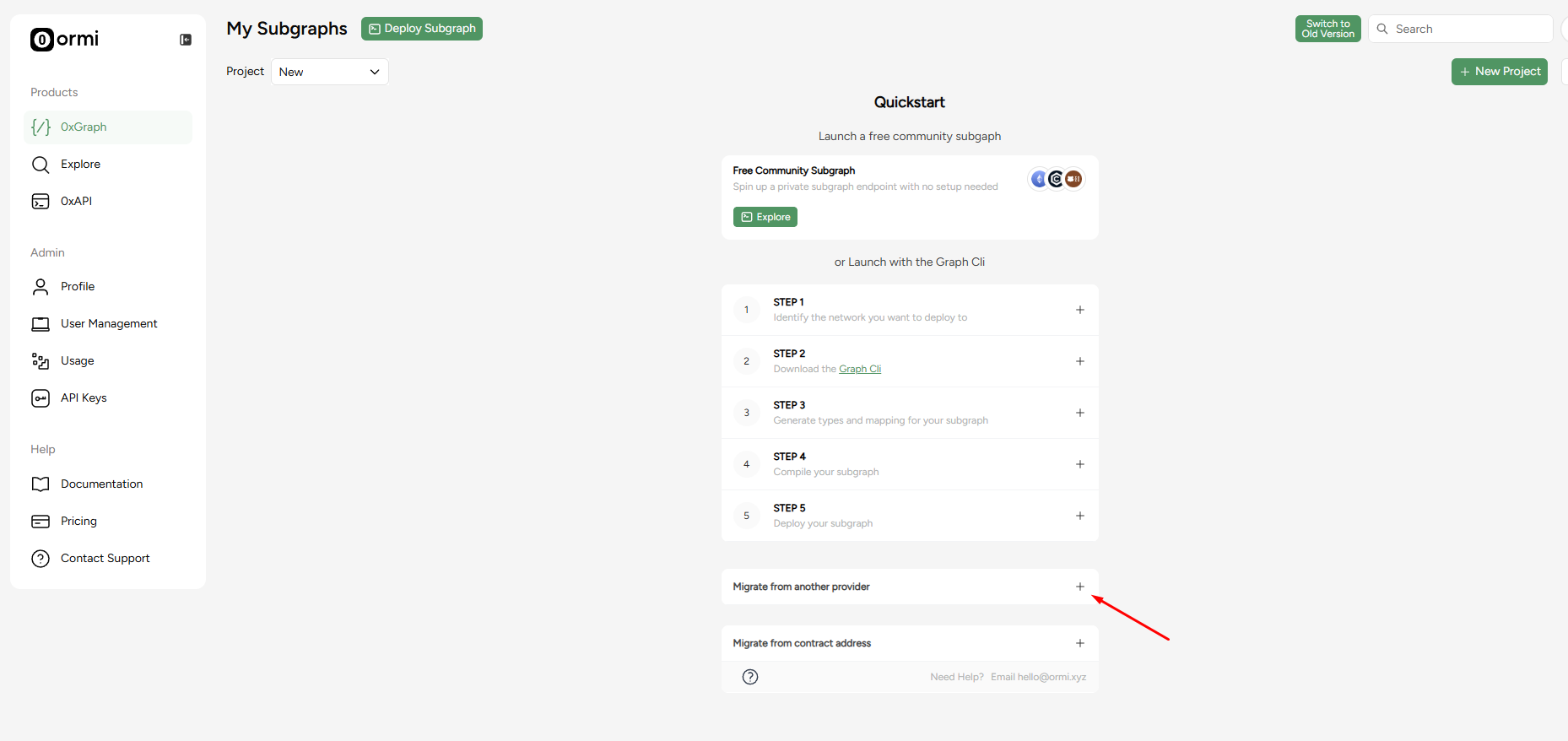Click the step number 1 circle
The image size is (1568, 741).
pyautogui.click(x=746, y=310)
